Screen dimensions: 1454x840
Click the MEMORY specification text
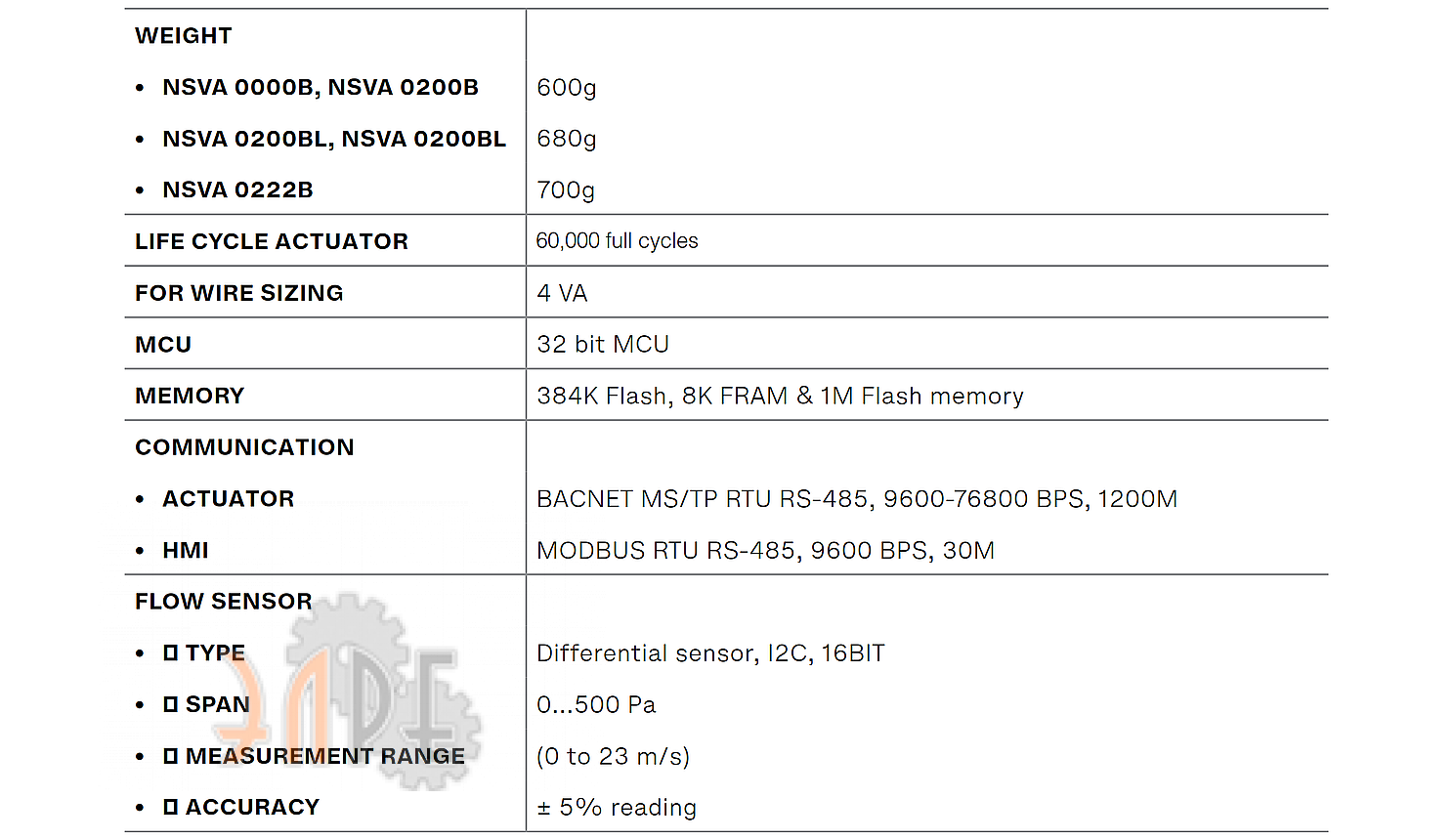point(780,396)
